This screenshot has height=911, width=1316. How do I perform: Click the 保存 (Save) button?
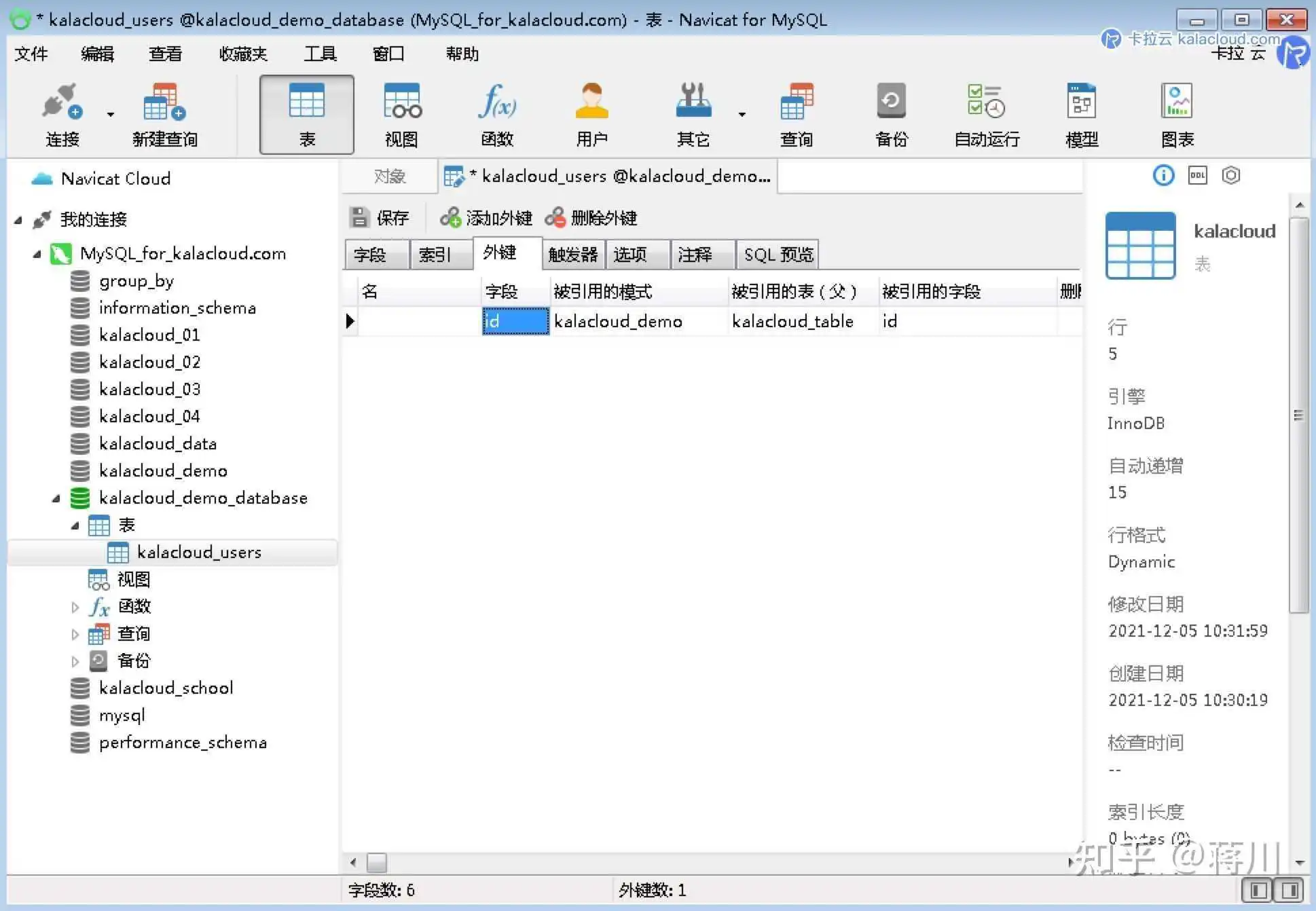pos(380,218)
